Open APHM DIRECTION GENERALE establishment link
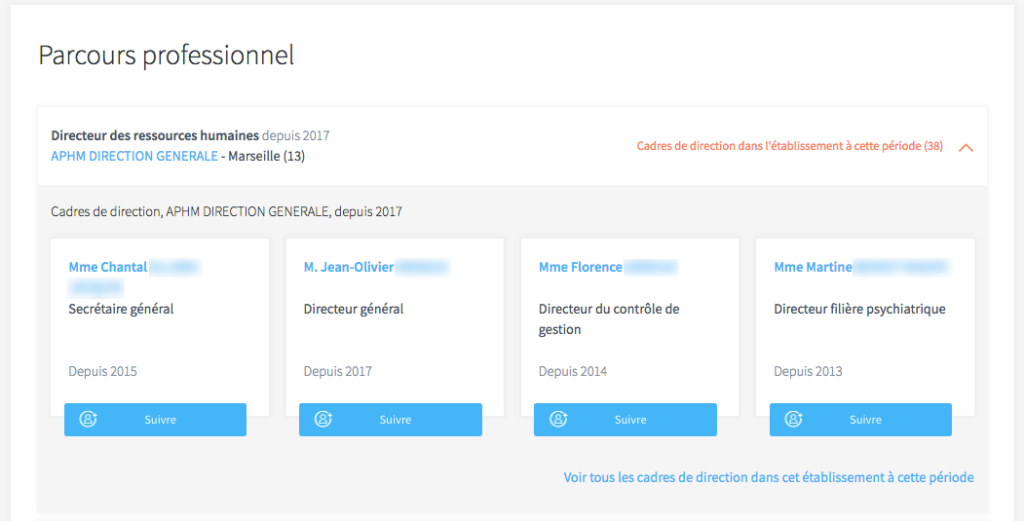The height and width of the screenshot is (521, 1024). [134, 156]
